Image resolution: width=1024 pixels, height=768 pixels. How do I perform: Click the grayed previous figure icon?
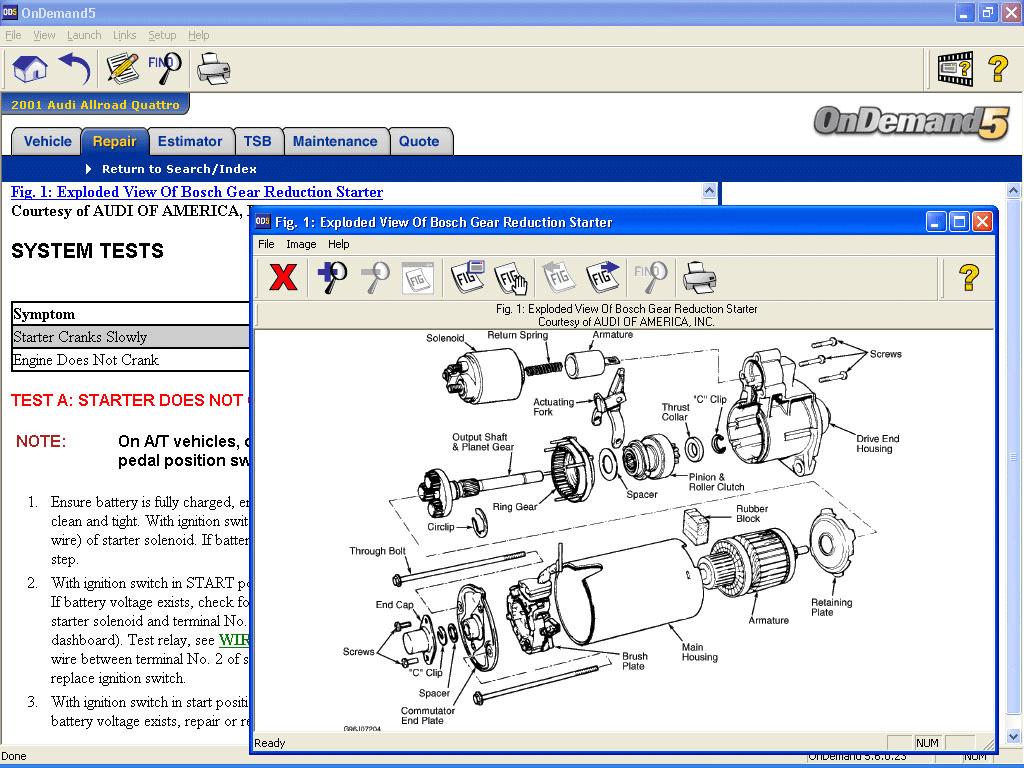(x=559, y=278)
